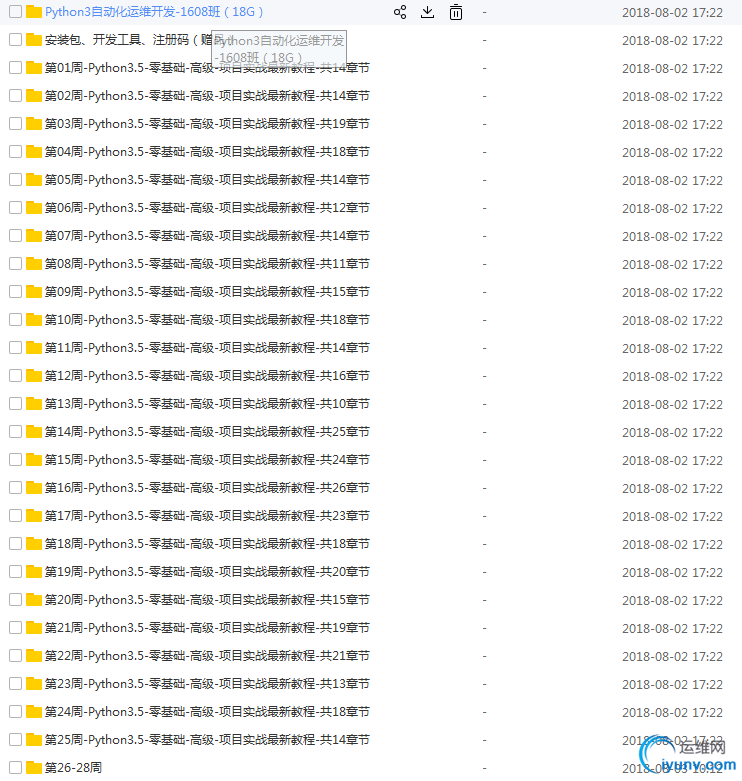Click the folder icon for 第02周
The width and height of the screenshot is (742, 781).
click(x=34, y=96)
